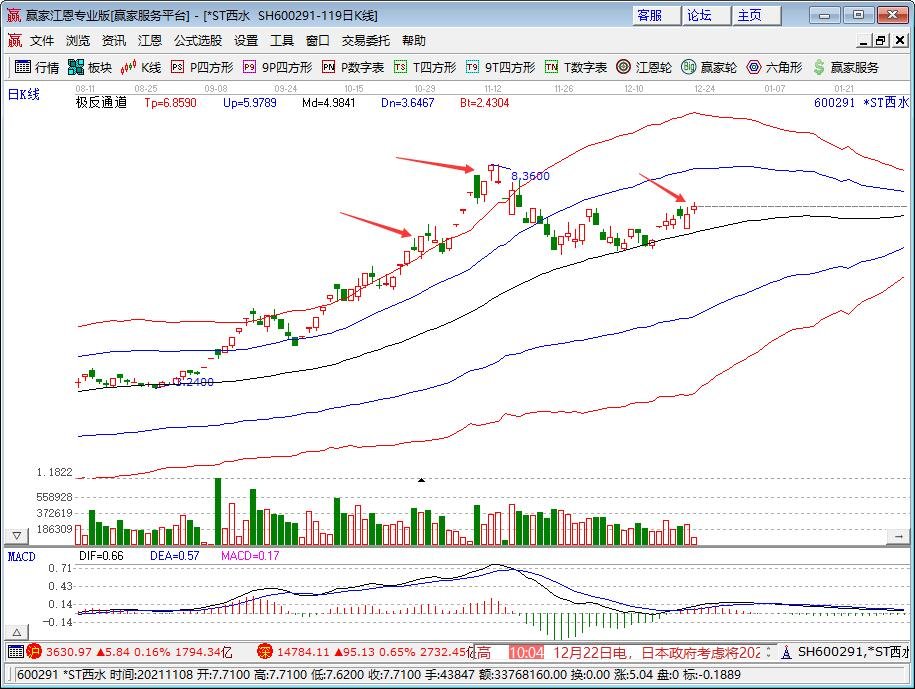Screen dimensions: 915x689
Task: Click the DEA=0.57 value
Action: [x=174, y=556]
